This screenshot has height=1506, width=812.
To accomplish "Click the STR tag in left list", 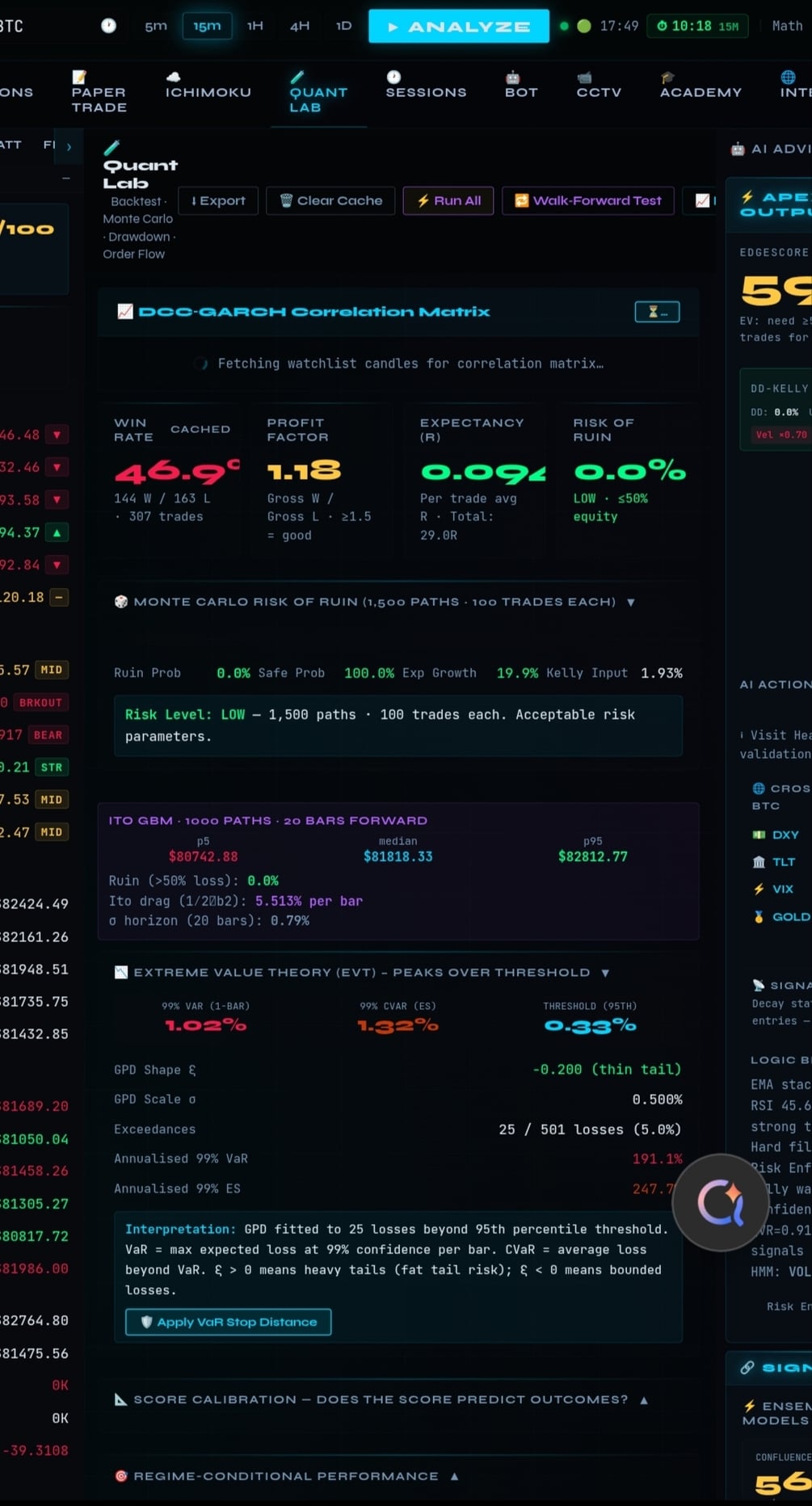I will coord(52,768).
